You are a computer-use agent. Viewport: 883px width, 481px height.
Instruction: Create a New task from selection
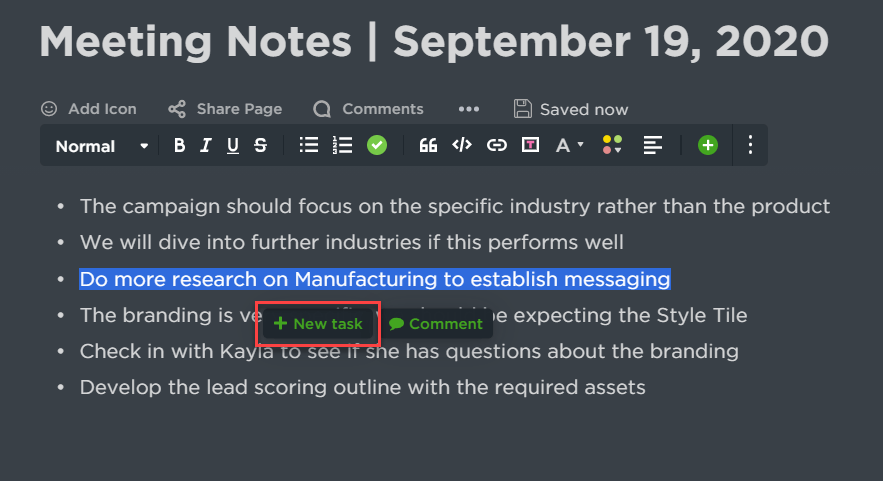coord(318,324)
